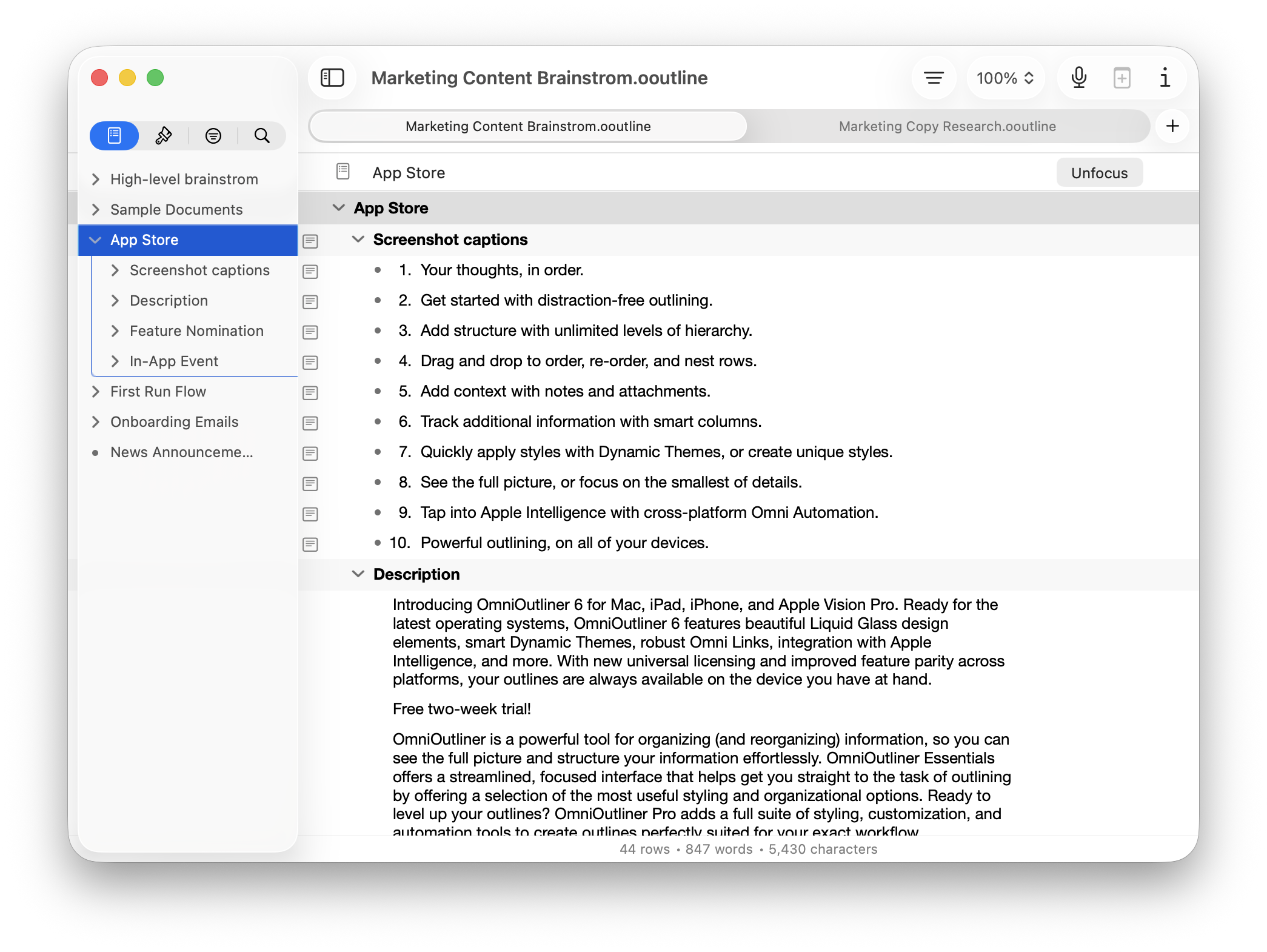Image resolution: width=1267 pixels, height=952 pixels.
Task: Collapse the Screenshot captions section
Action: point(358,240)
